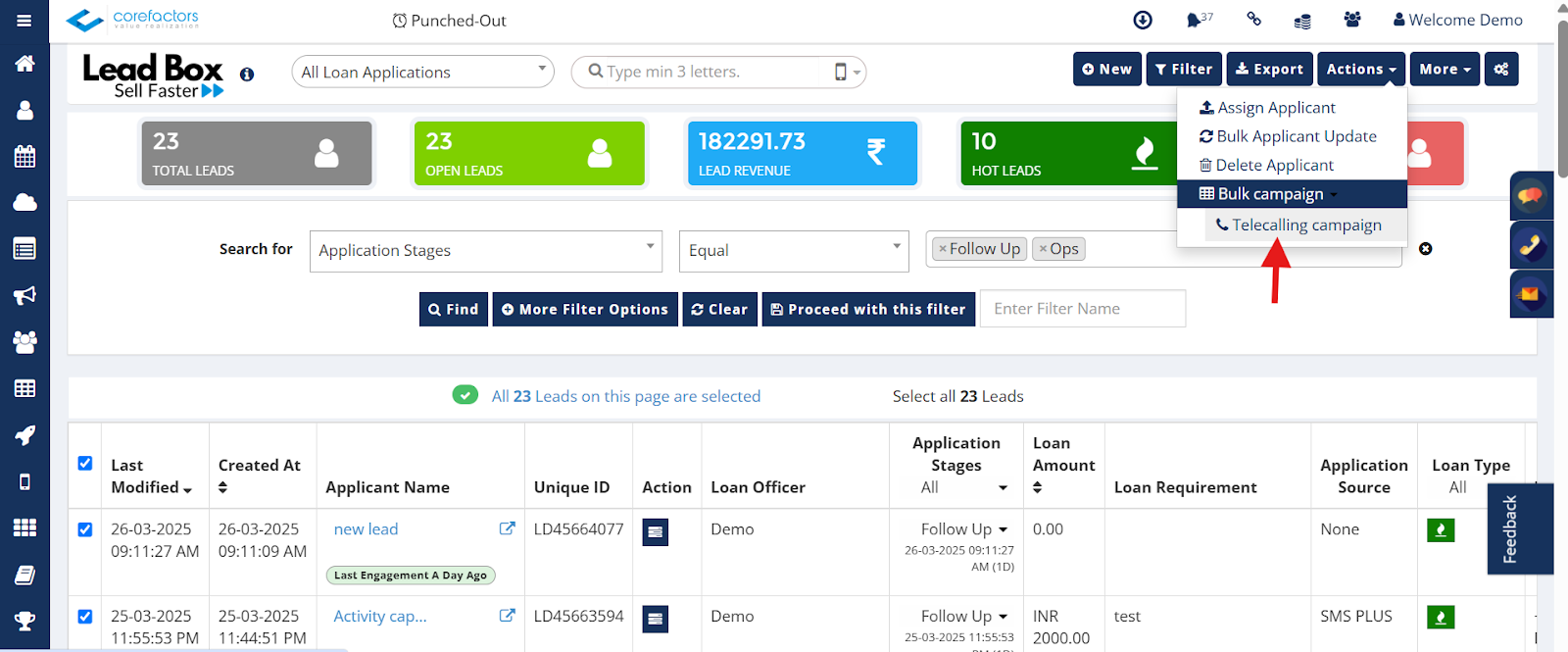Click the team group icon in header
Screen dimensions: 1568x652
[x=1352, y=19]
